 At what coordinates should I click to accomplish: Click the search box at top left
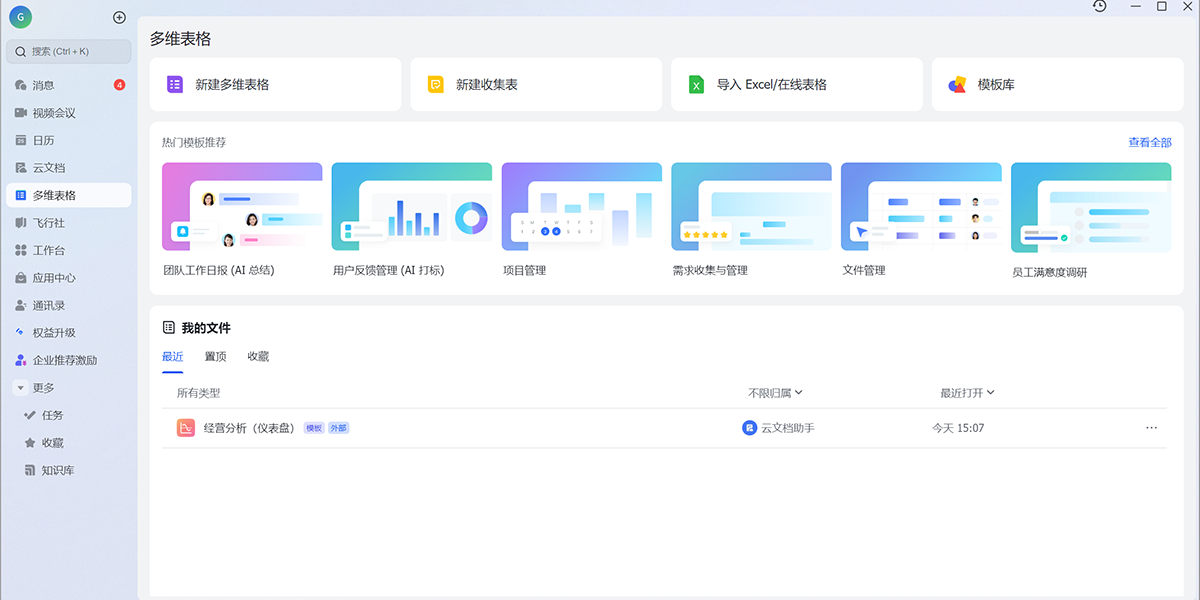[x=67, y=51]
